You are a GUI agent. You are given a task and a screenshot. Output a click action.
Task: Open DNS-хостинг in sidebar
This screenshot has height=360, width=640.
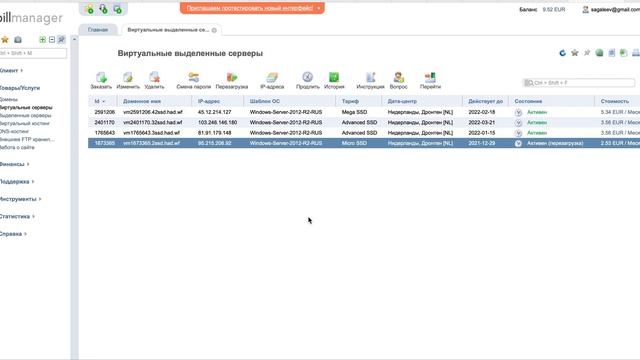[14, 131]
